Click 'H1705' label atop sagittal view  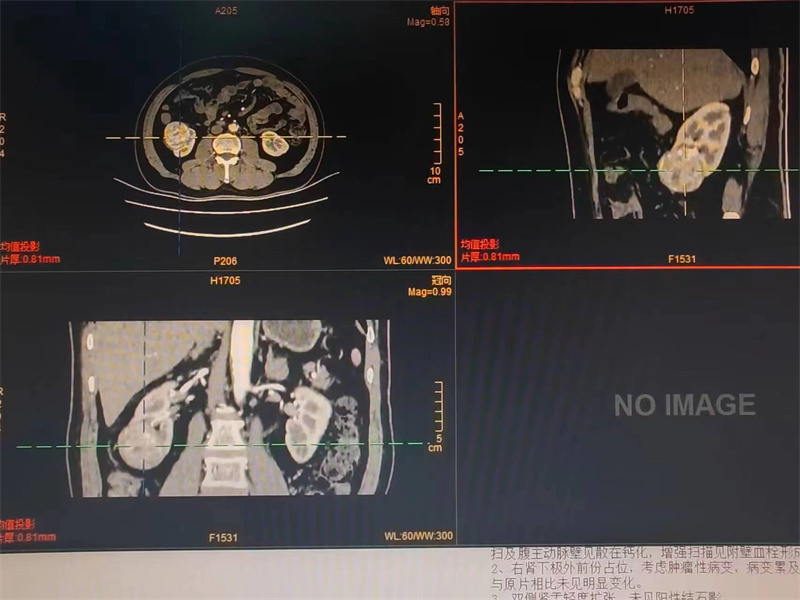pyautogui.click(x=679, y=10)
